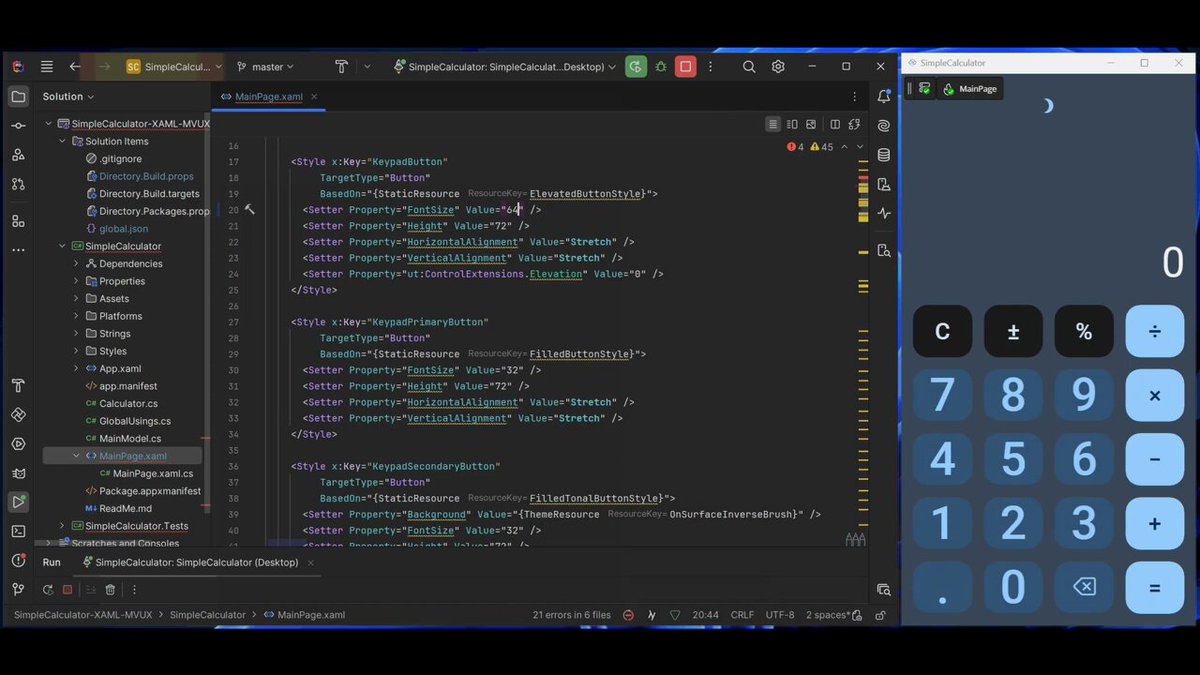Open run configuration SimpleCalculator Desktop dropdown
This screenshot has width=1200, height=675.
[505, 67]
